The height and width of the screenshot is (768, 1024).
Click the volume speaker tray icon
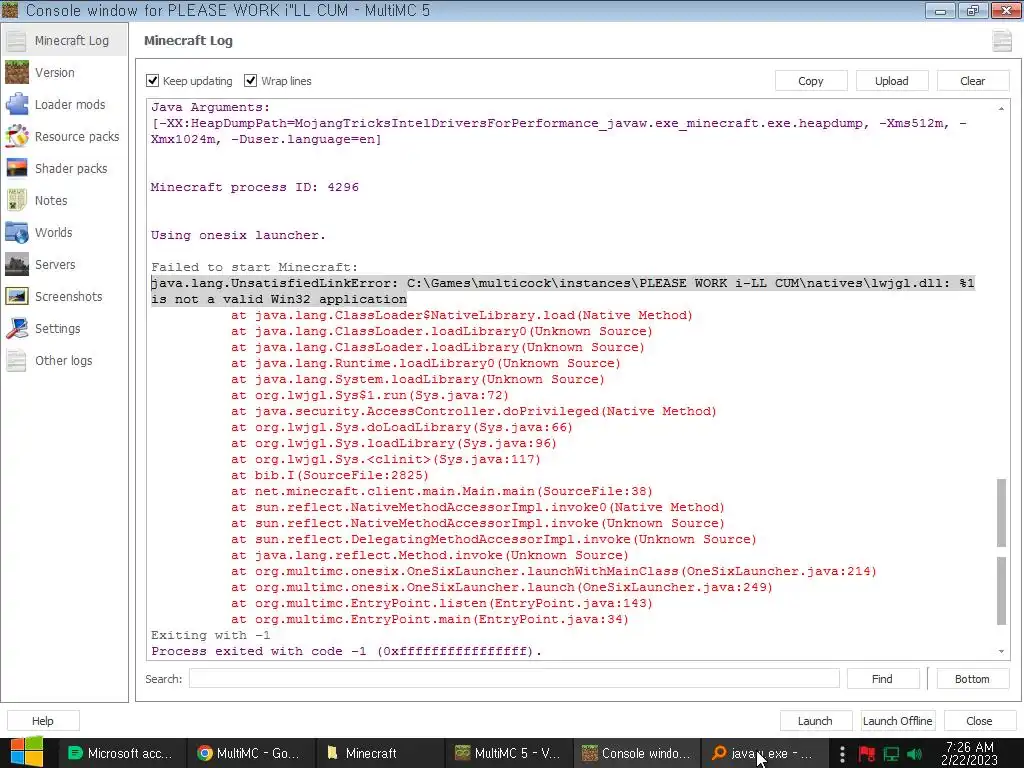click(x=915, y=754)
